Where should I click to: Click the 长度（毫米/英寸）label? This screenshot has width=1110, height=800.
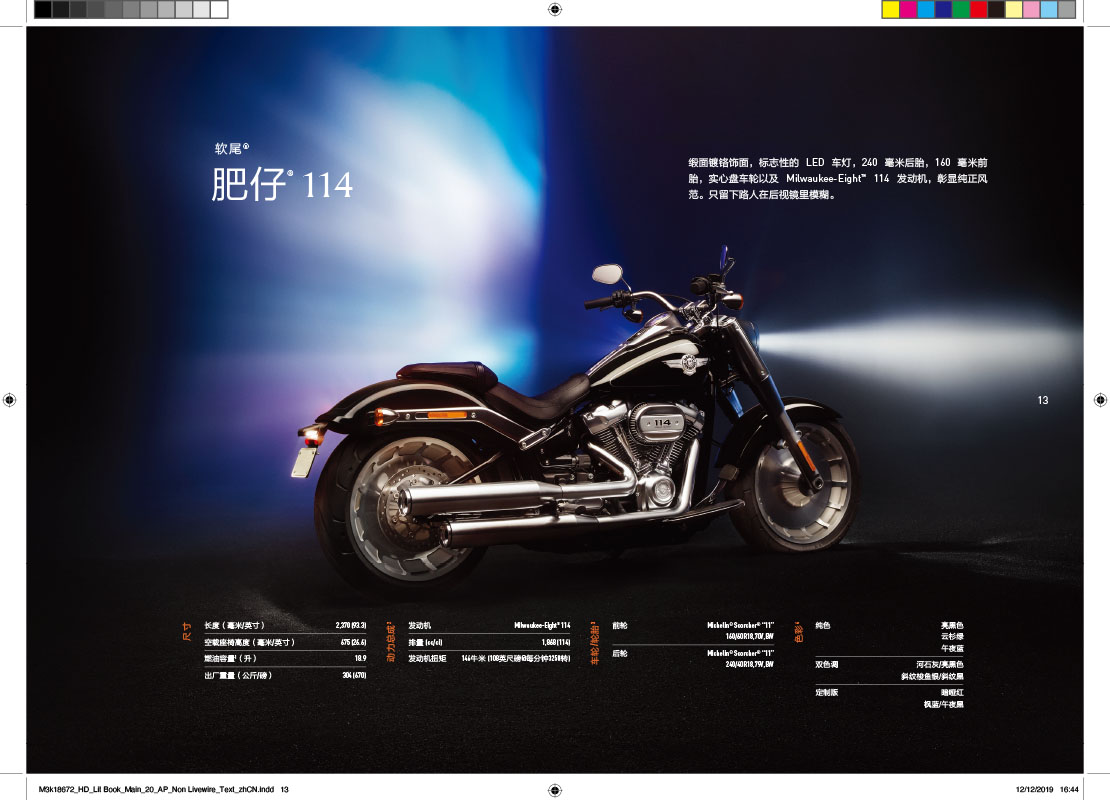pyautogui.click(x=234, y=626)
